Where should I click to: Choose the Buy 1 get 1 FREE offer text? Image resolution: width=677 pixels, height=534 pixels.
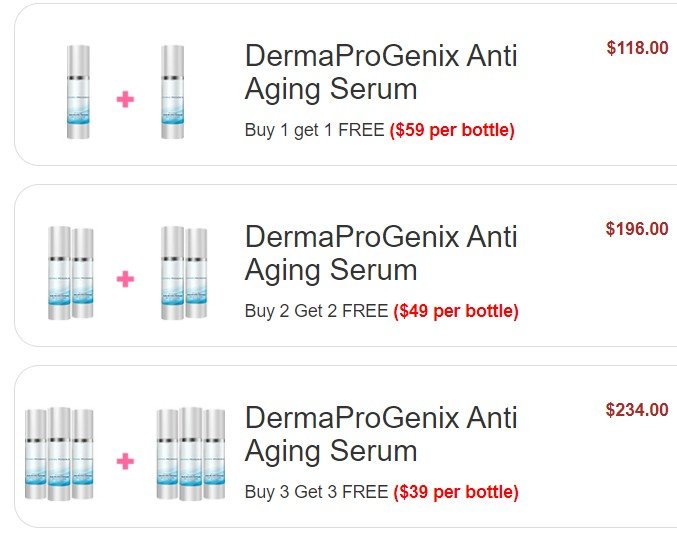(x=314, y=130)
